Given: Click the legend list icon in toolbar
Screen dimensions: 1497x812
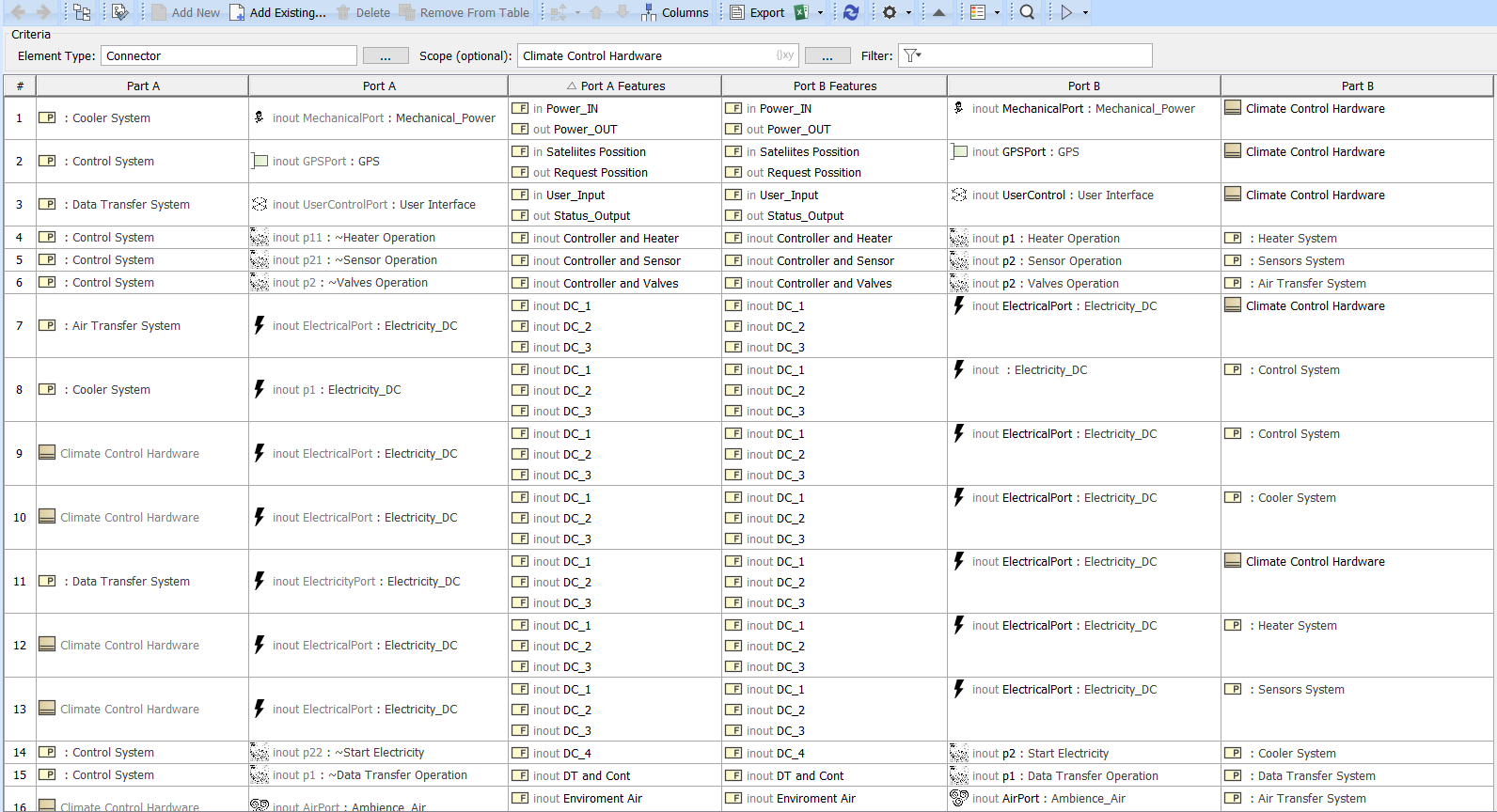Looking at the screenshot, I should (x=978, y=12).
